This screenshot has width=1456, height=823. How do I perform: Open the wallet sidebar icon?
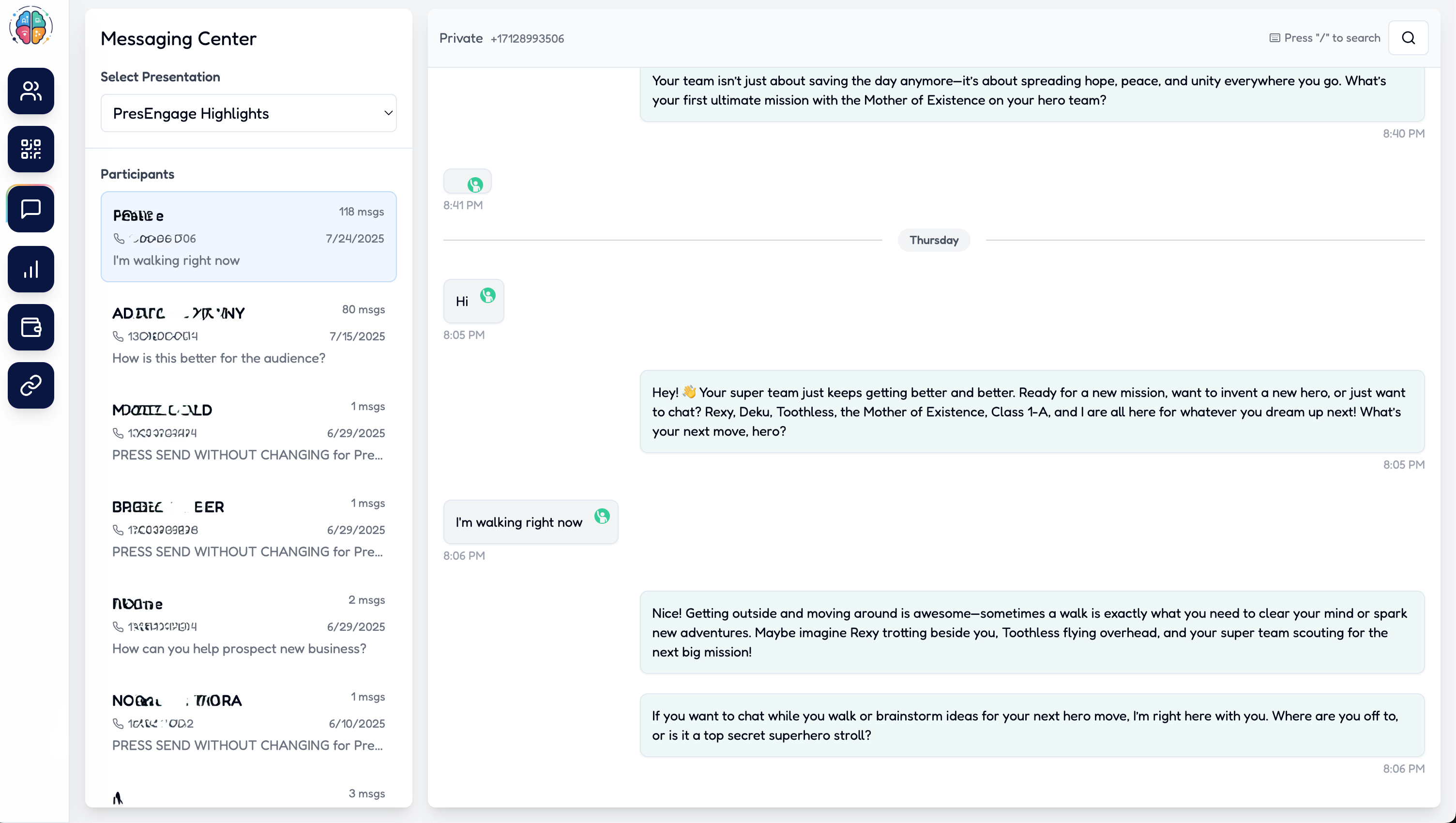click(30, 327)
